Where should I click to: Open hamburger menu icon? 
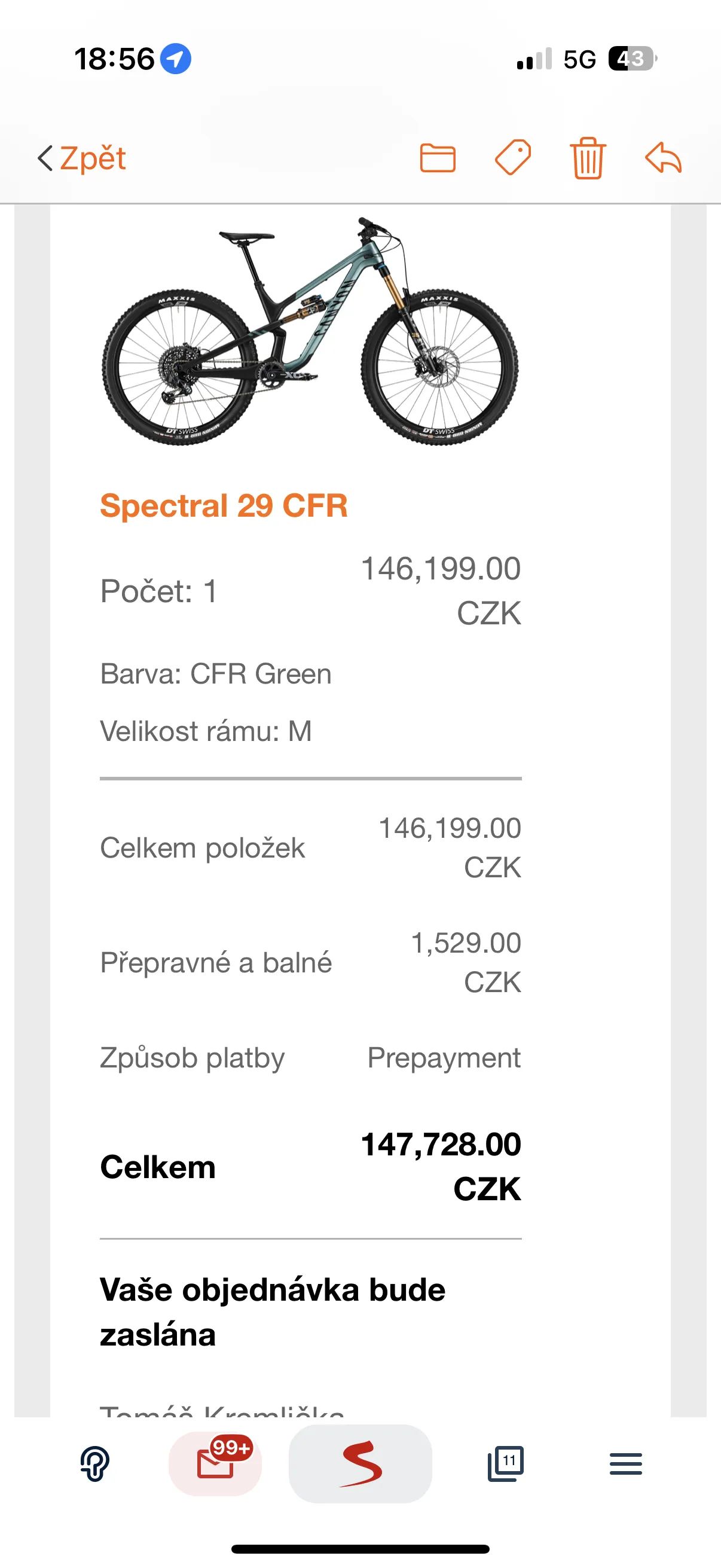click(x=625, y=1465)
